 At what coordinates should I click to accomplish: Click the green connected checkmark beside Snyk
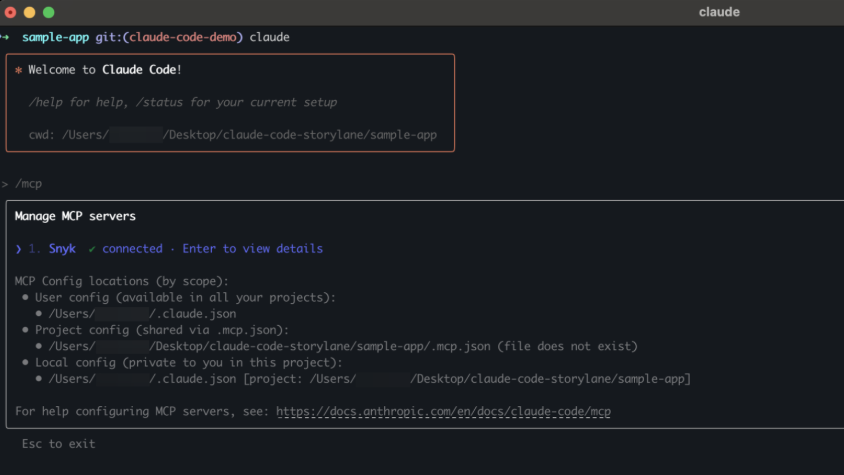[x=92, y=249]
